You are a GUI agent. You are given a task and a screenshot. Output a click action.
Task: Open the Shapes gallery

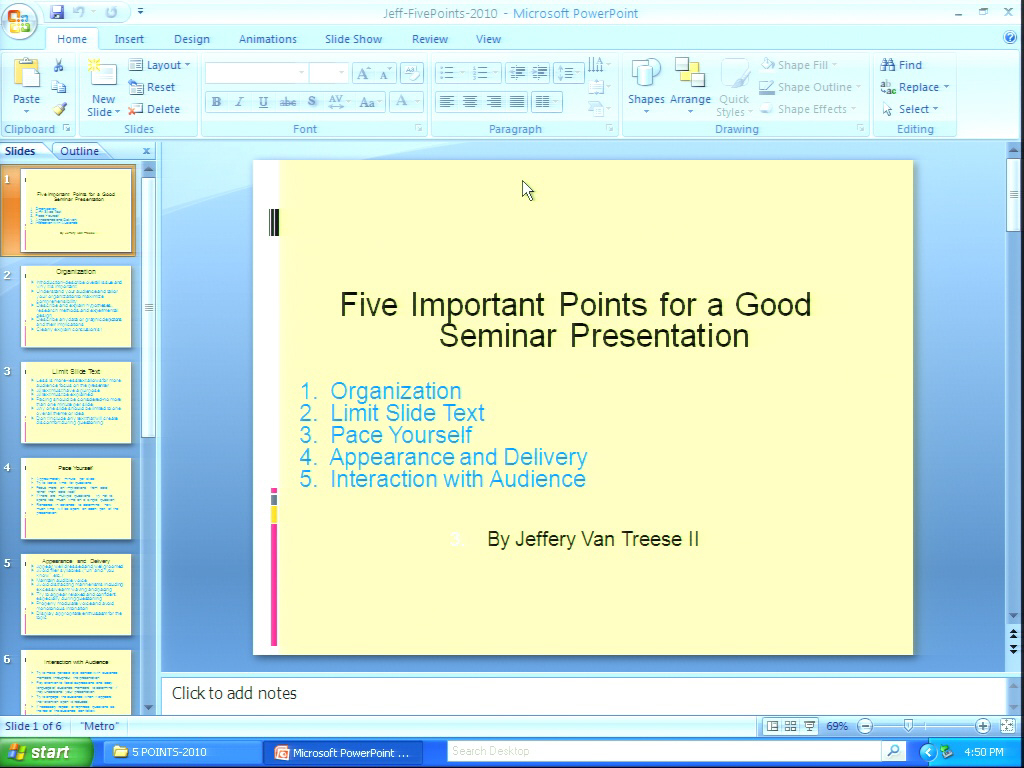point(646,86)
